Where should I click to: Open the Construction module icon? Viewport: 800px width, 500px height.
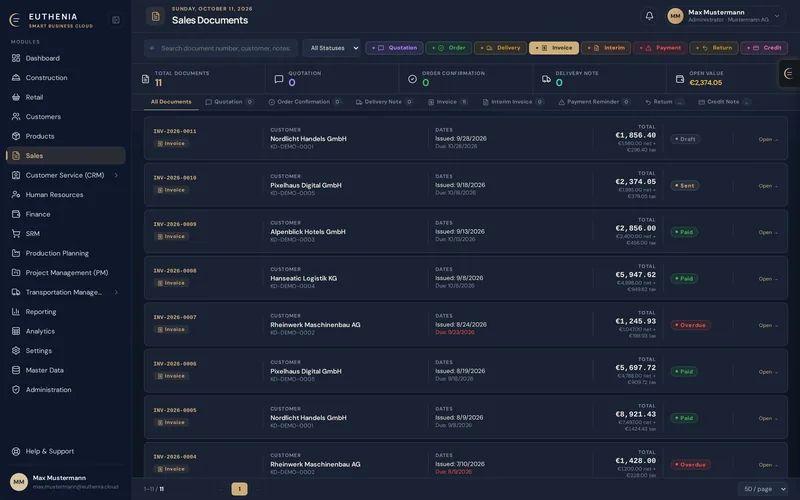[16, 78]
